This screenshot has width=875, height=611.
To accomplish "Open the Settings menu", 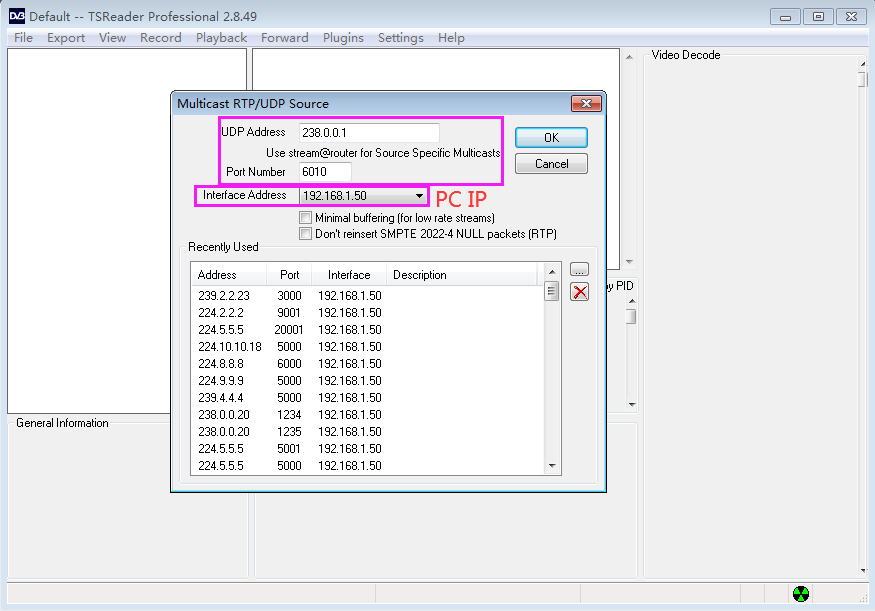I will click(400, 38).
